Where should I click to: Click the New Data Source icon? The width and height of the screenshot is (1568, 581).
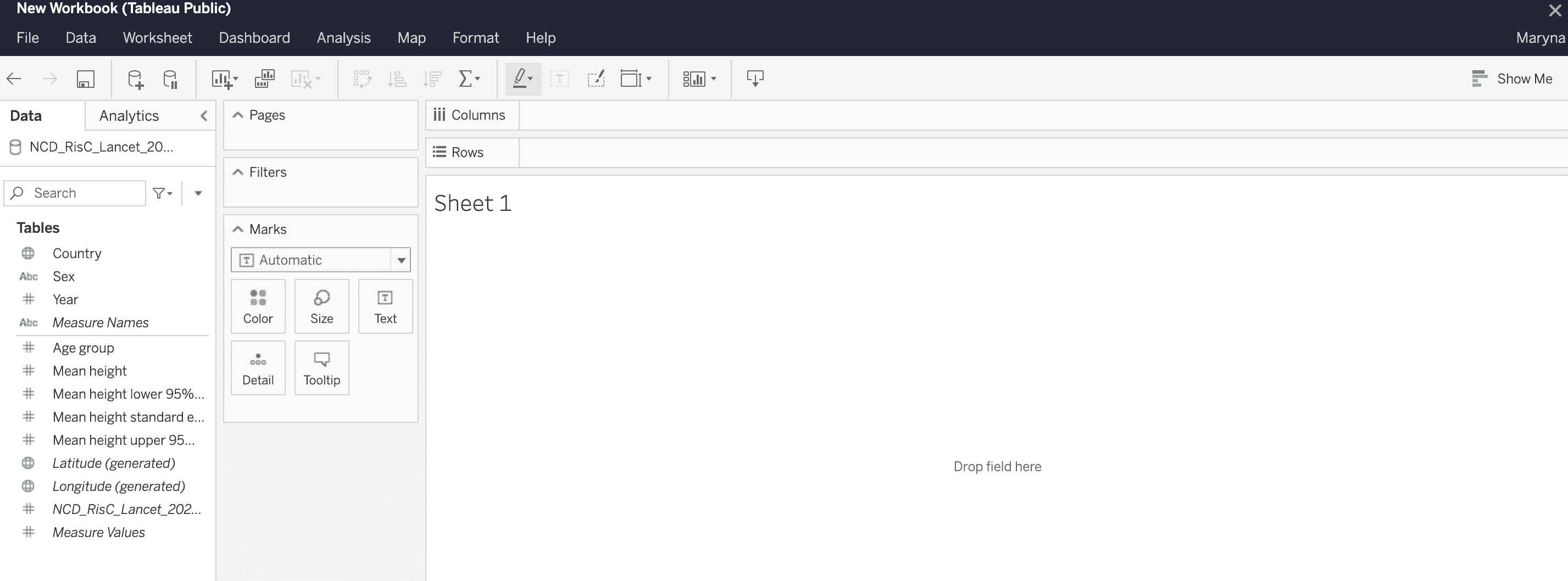click(135, 79)
